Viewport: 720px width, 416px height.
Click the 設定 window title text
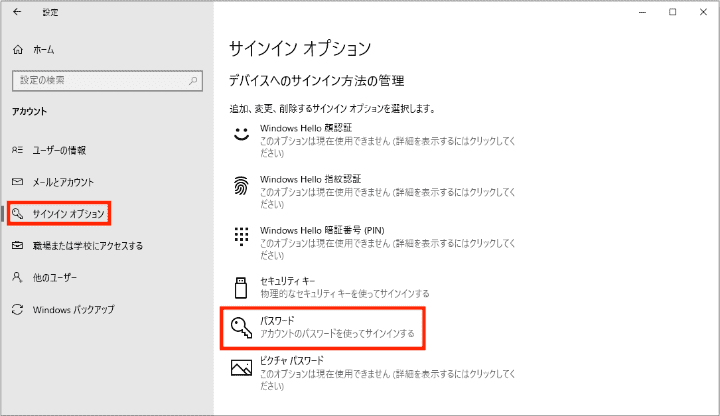[x=50, y=12]
